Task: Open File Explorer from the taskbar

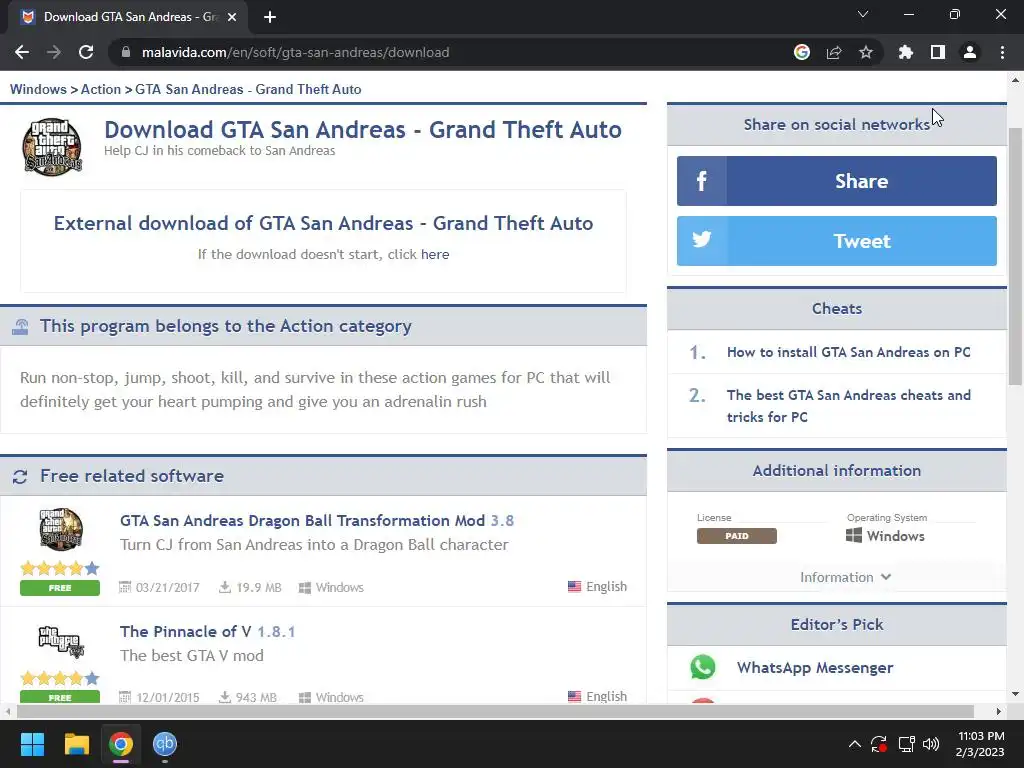Action: pyautogui.click(x=76, y=744)
